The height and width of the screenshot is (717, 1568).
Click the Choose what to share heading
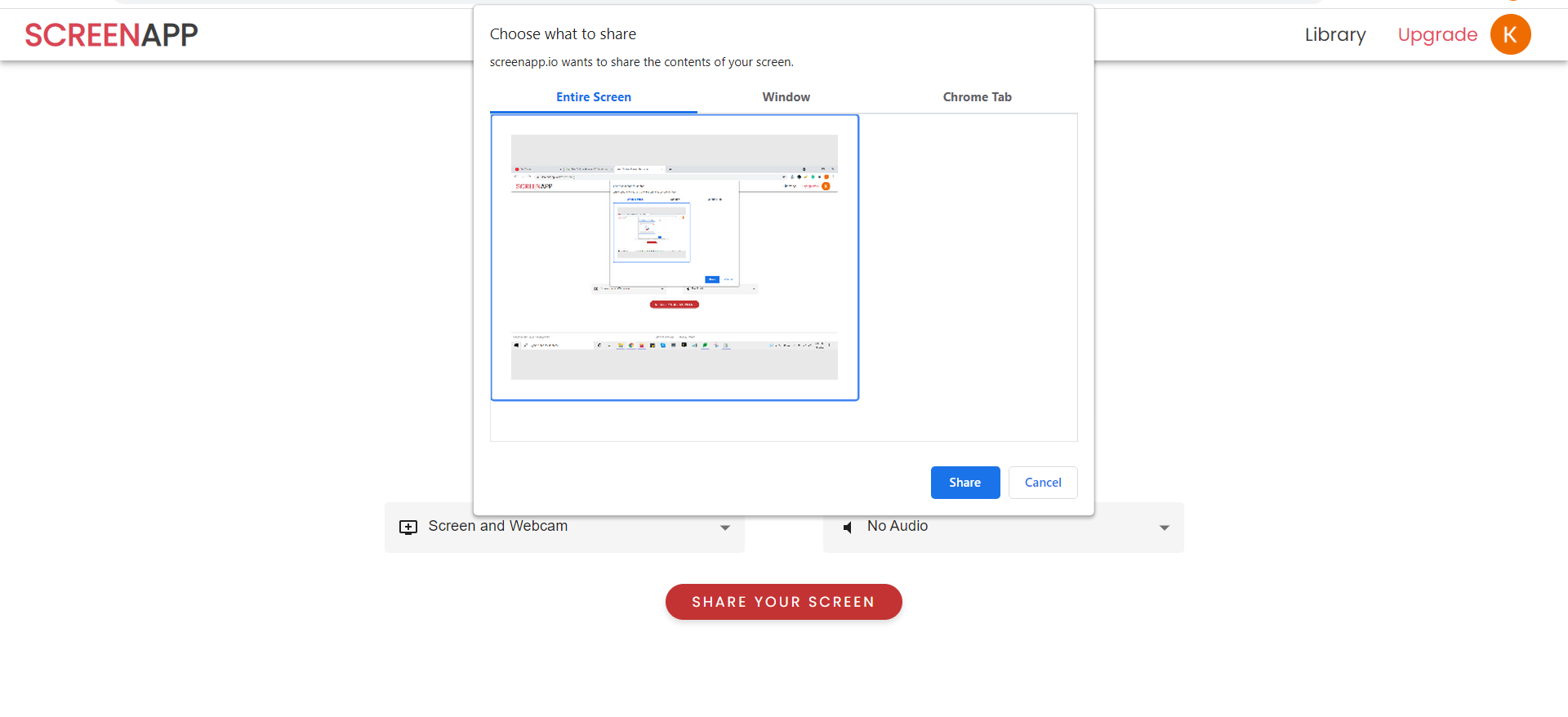(563, 34)
